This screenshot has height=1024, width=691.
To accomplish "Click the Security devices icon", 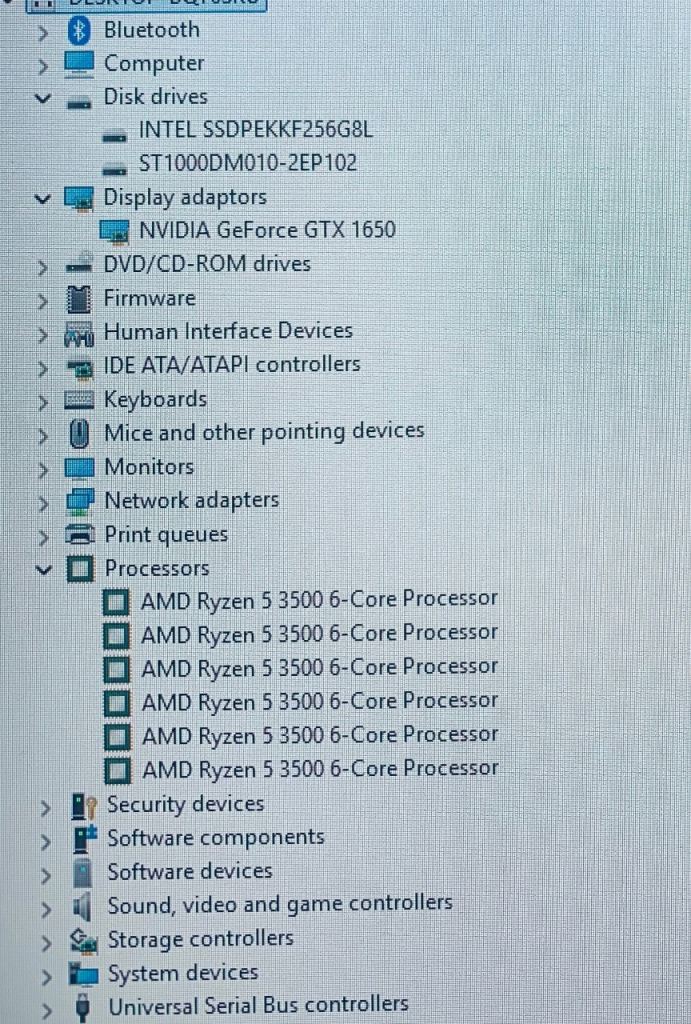I will click(x=83, y=805).
